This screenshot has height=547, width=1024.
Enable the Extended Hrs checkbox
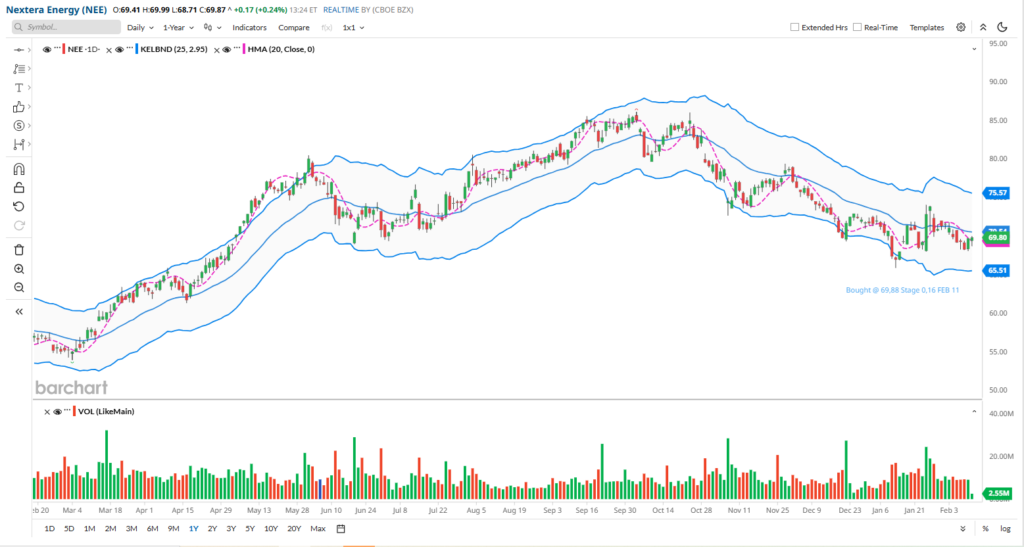click(x=795, y=28)
